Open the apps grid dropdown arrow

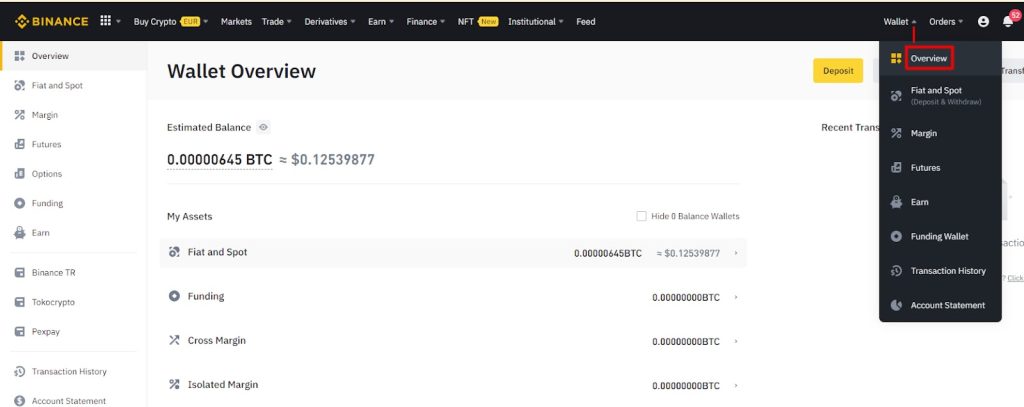(118, 22)
